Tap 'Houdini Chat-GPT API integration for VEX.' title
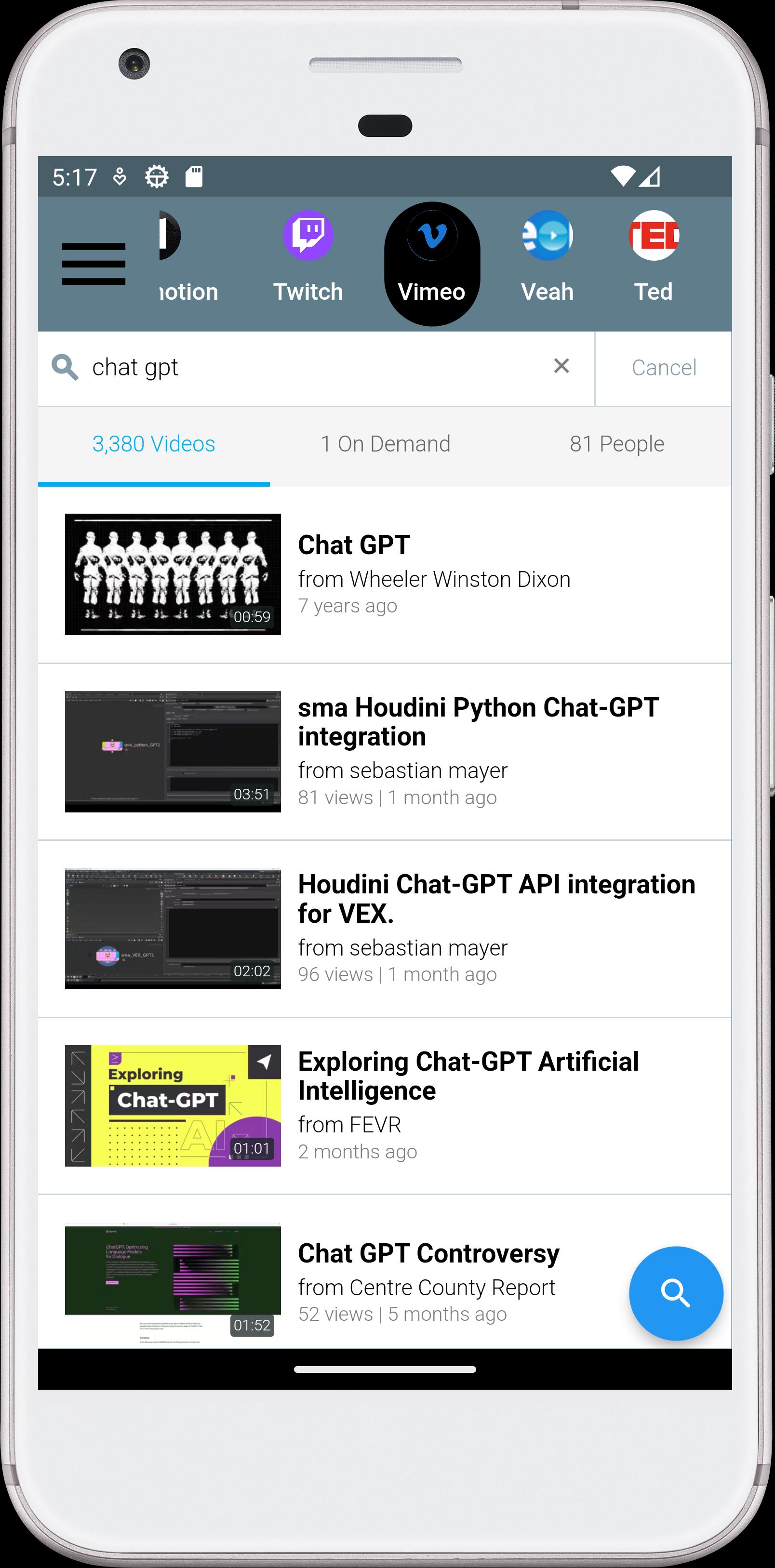 click(x=496, y=898)
